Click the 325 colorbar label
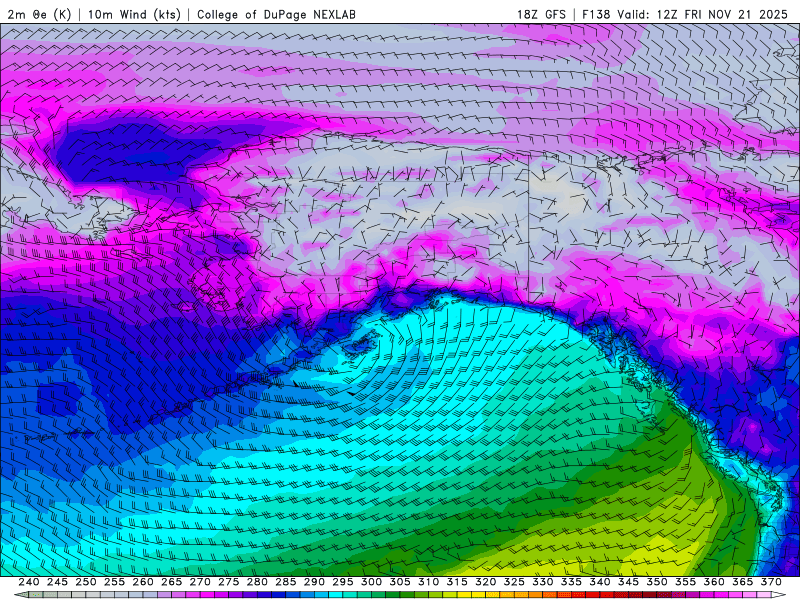Image resolution: width=800 pixels, height=600 pixels. pos(514,582)
